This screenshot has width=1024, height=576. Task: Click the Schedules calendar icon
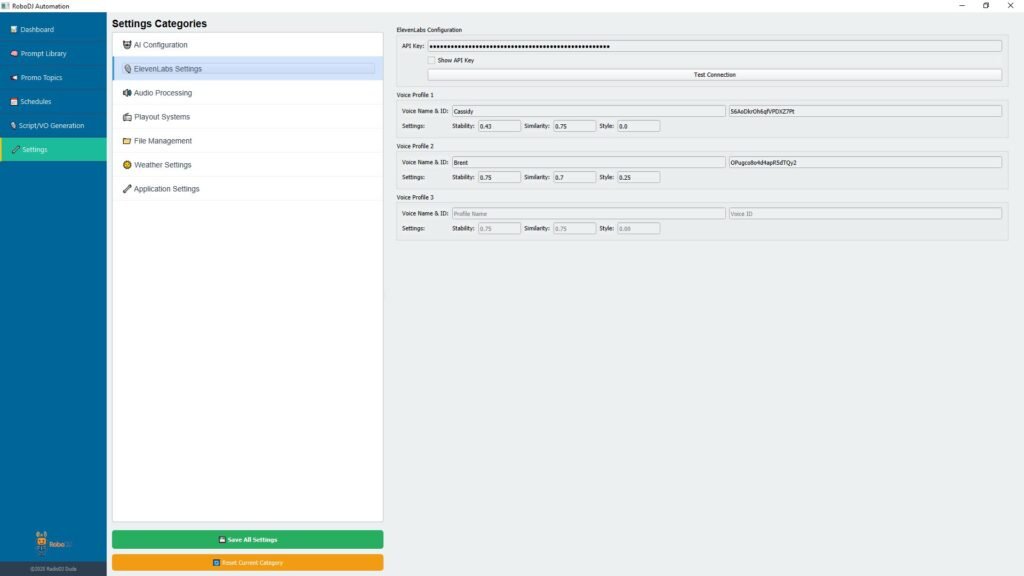14,102
